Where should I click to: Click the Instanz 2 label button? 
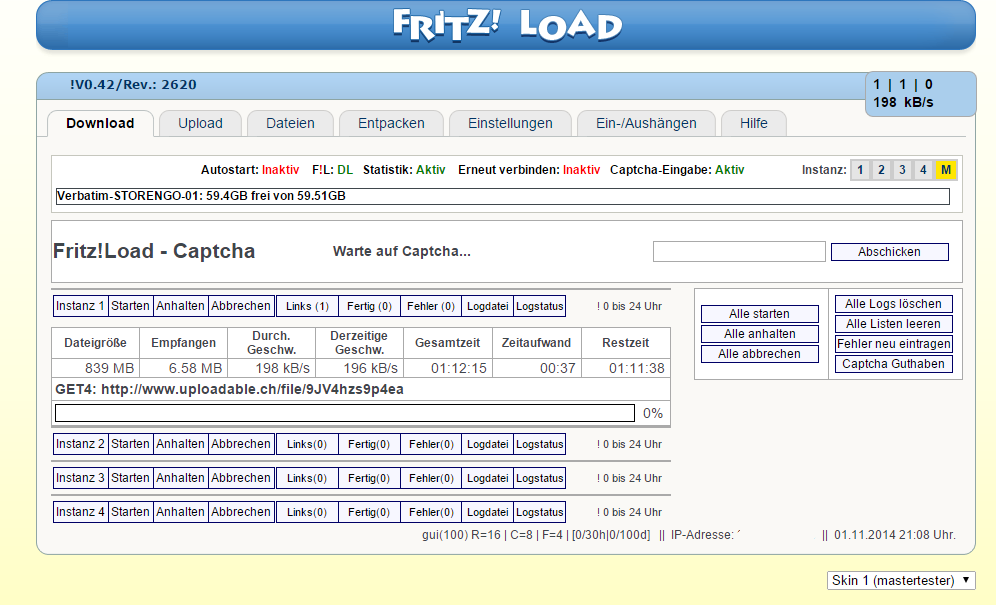tap(81, 444)
